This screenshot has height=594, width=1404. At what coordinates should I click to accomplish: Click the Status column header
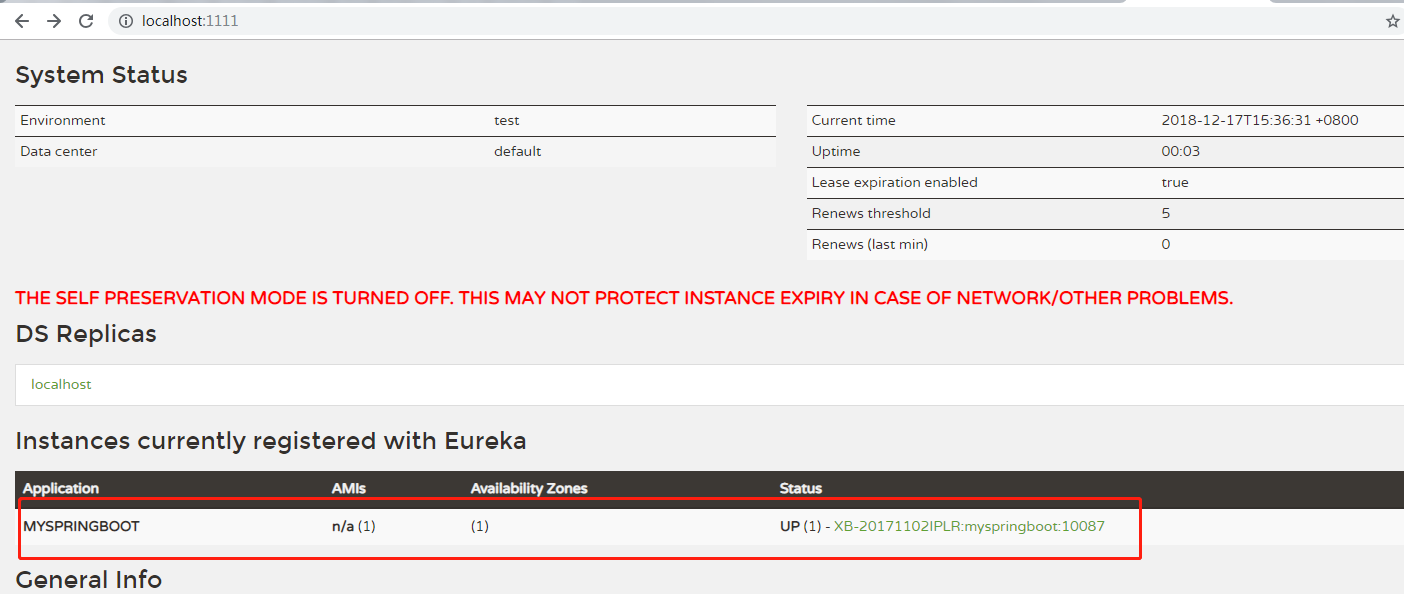pos(800,488)
